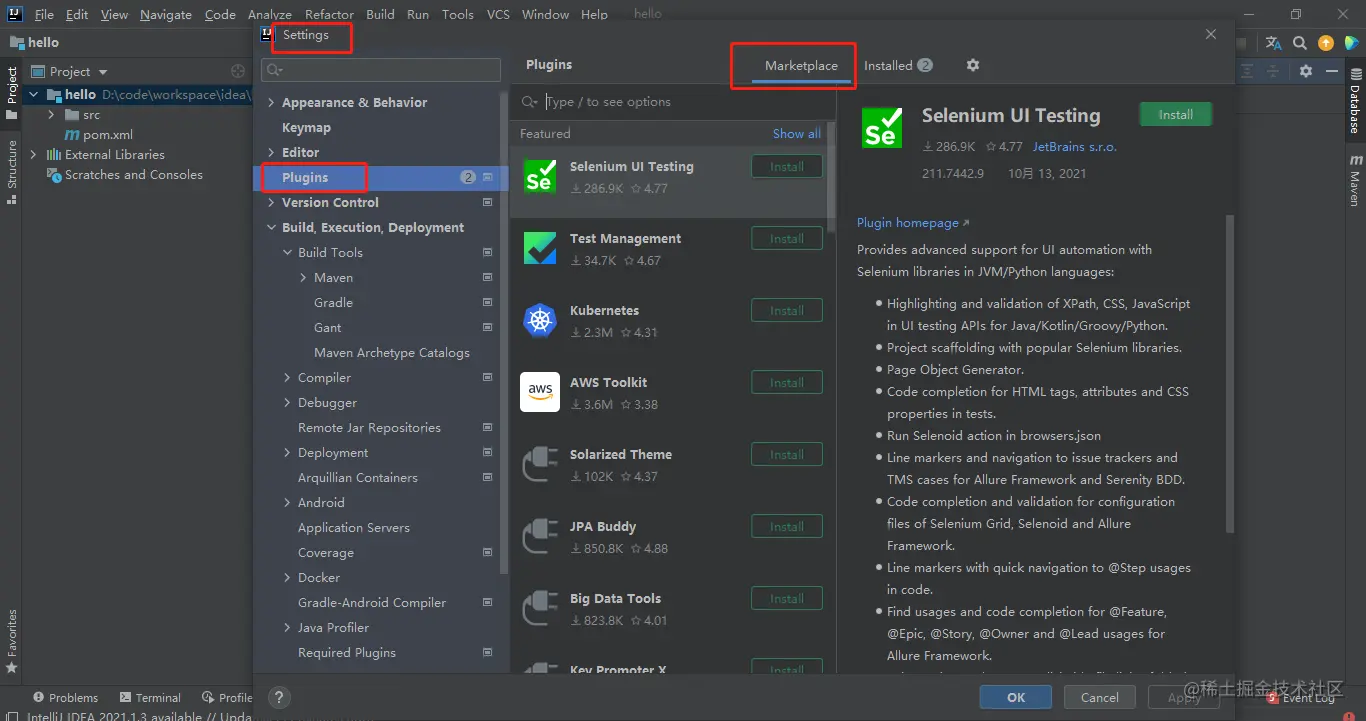Open the Profiler tool window
Viewport: 1366px width, 721px height.
click(x=227, y=698)
